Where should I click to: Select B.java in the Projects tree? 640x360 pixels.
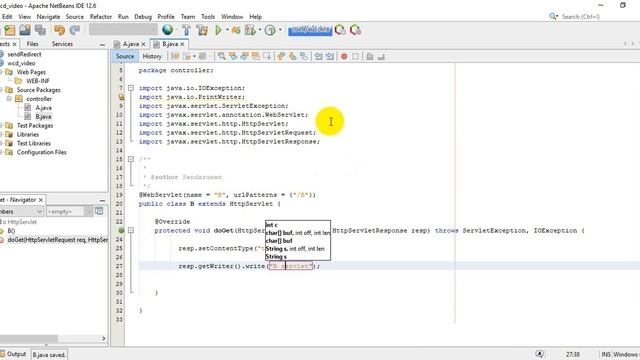point(43,117)
